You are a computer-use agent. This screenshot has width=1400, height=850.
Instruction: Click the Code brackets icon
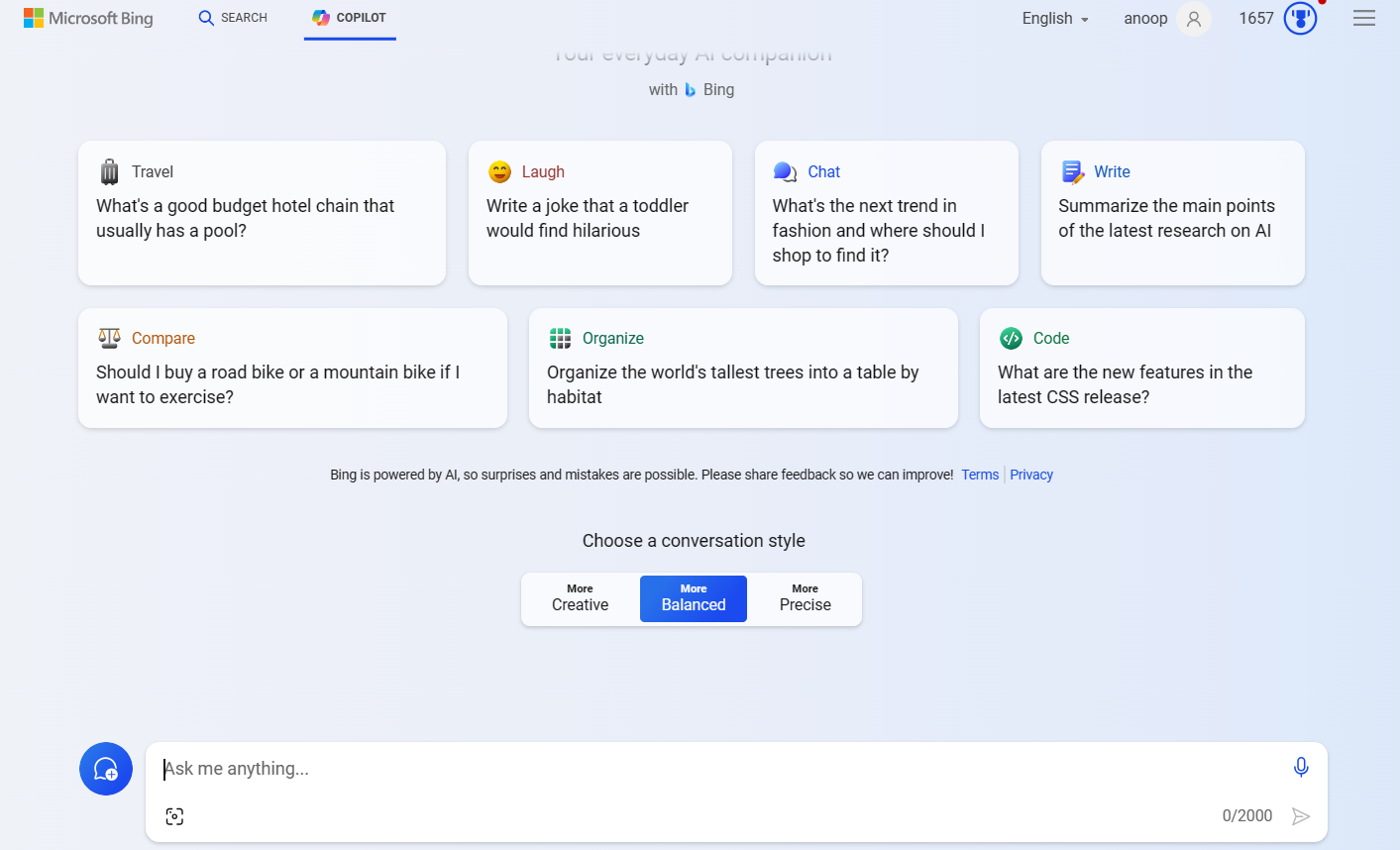pyautogui.click(x=1011, y=339)
